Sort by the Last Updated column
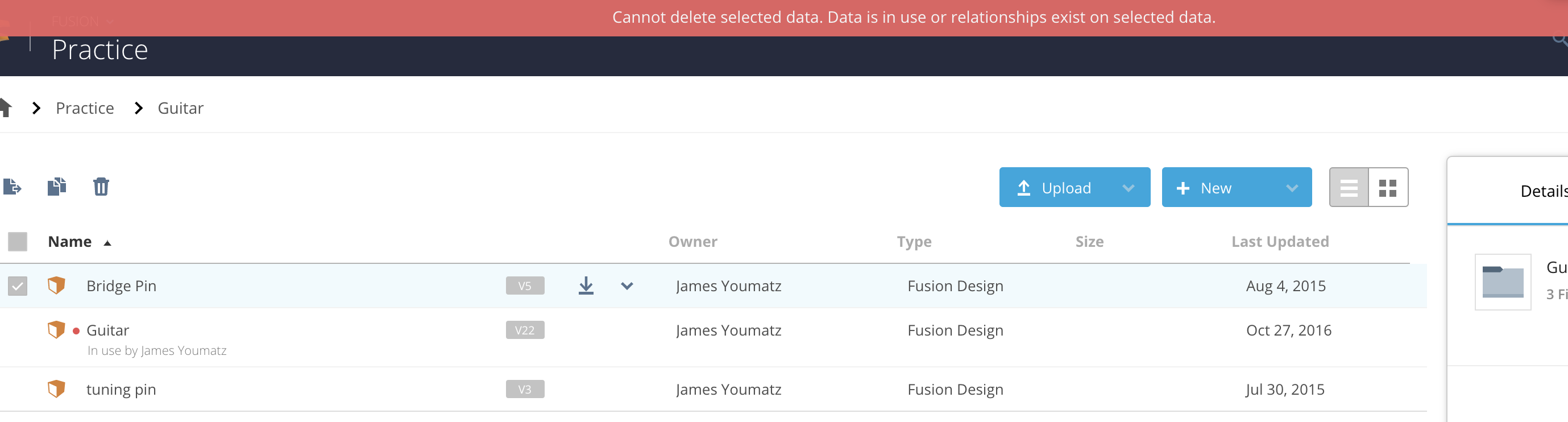 [1280, 242]
